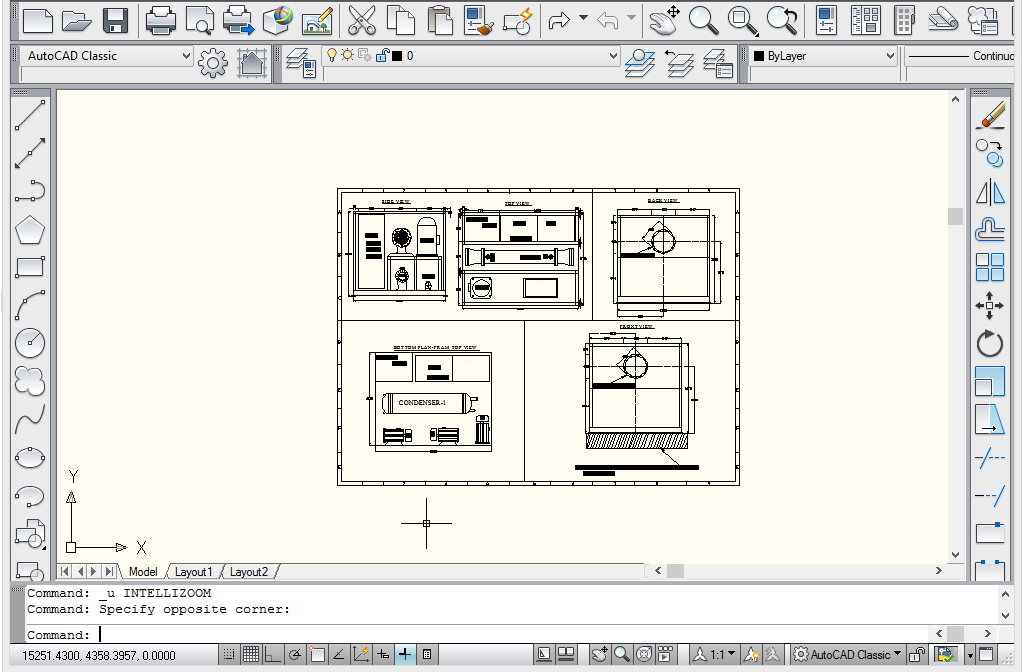Switch to the Layout2 tab
Screen dimensions: 1024x672
(x=248, y=572)
